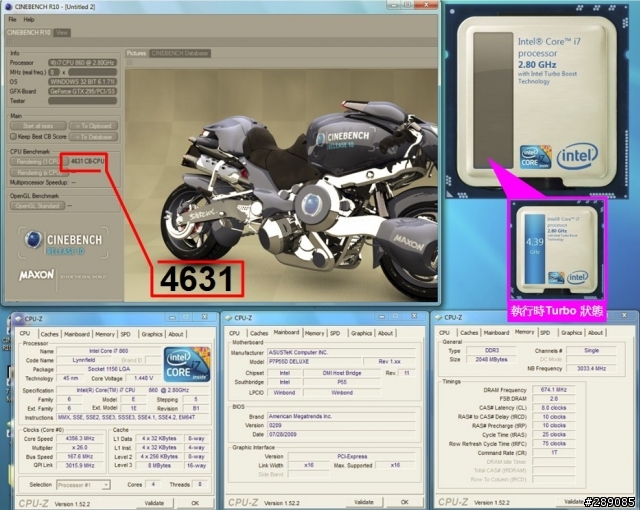This screenshot has width=640, height=510.
Task: Click OK in middle CPU-Z window
Action: click(404, 502)
